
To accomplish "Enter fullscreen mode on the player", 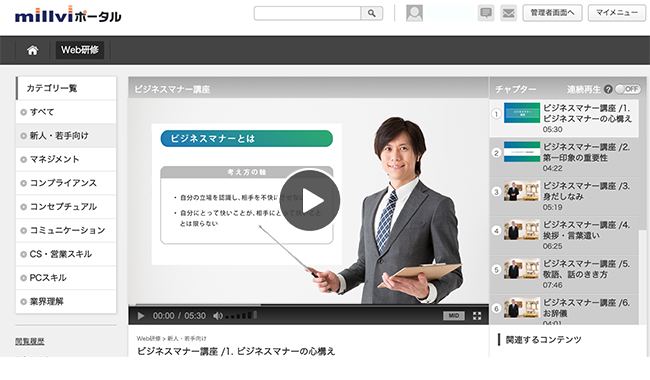I will [477, 316].
